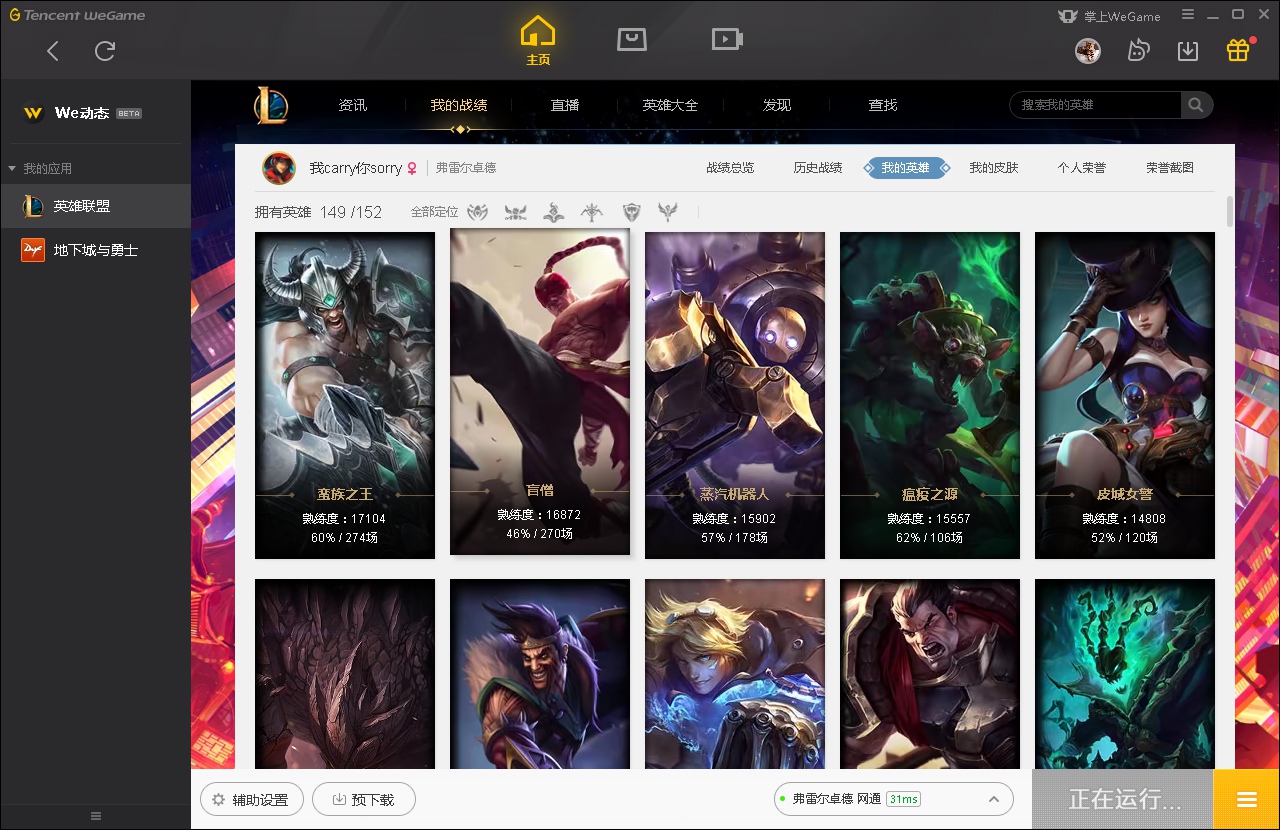The height and width of the screenshot is (830, 1280).
Task: Open the video/live icon in top bar
Action: point(727,39)
